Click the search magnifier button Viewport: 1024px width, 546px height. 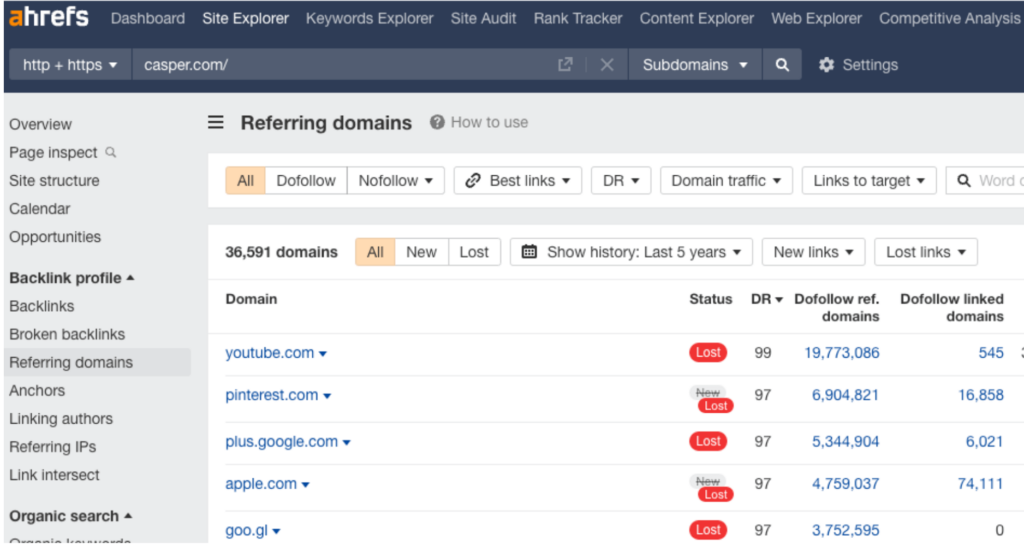782,65
